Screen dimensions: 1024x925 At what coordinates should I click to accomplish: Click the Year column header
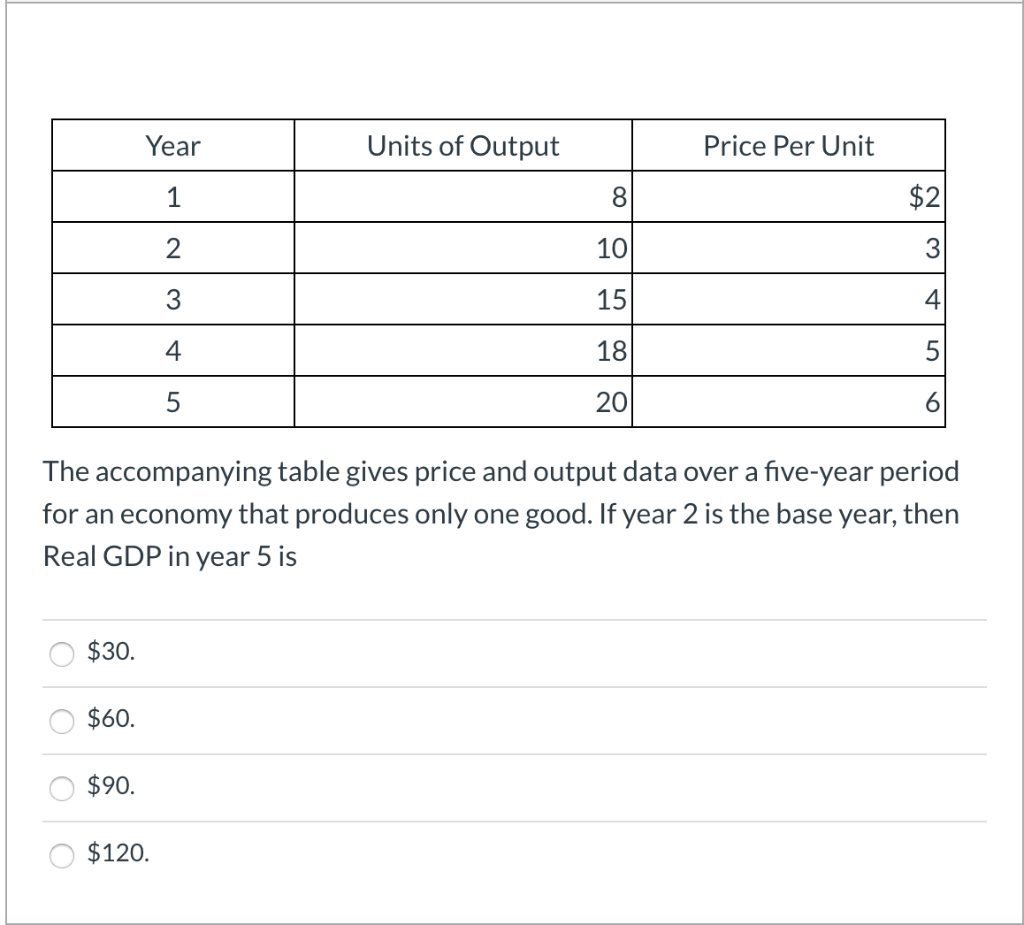172,146
